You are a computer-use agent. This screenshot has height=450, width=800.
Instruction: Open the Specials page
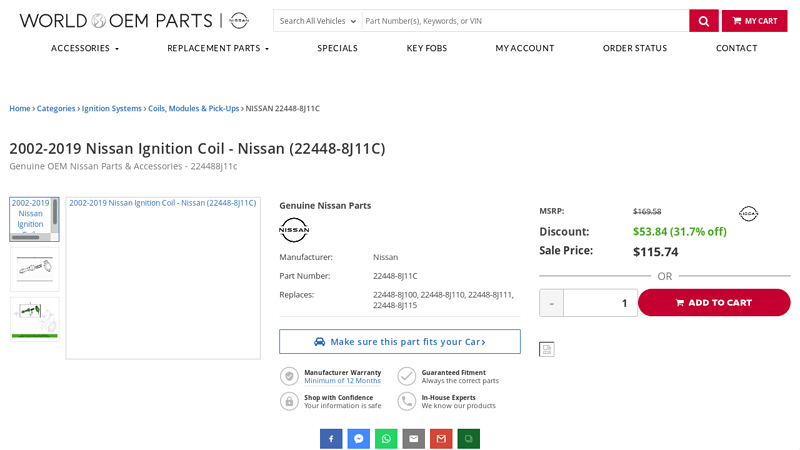tap(337, 48)
